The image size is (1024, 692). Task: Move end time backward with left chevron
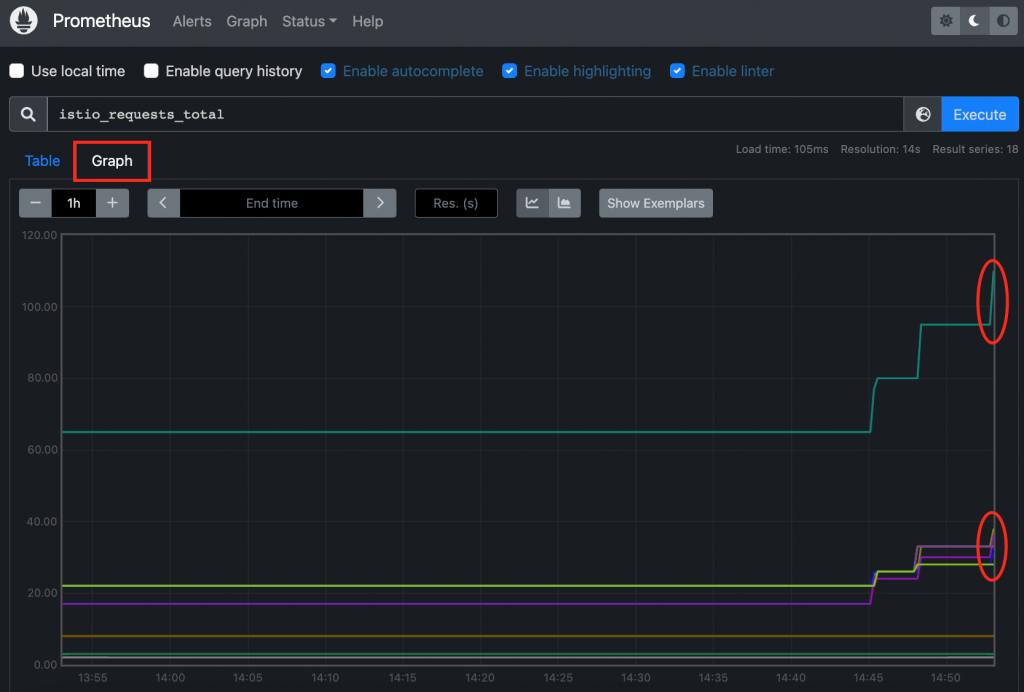click(163, 203)
